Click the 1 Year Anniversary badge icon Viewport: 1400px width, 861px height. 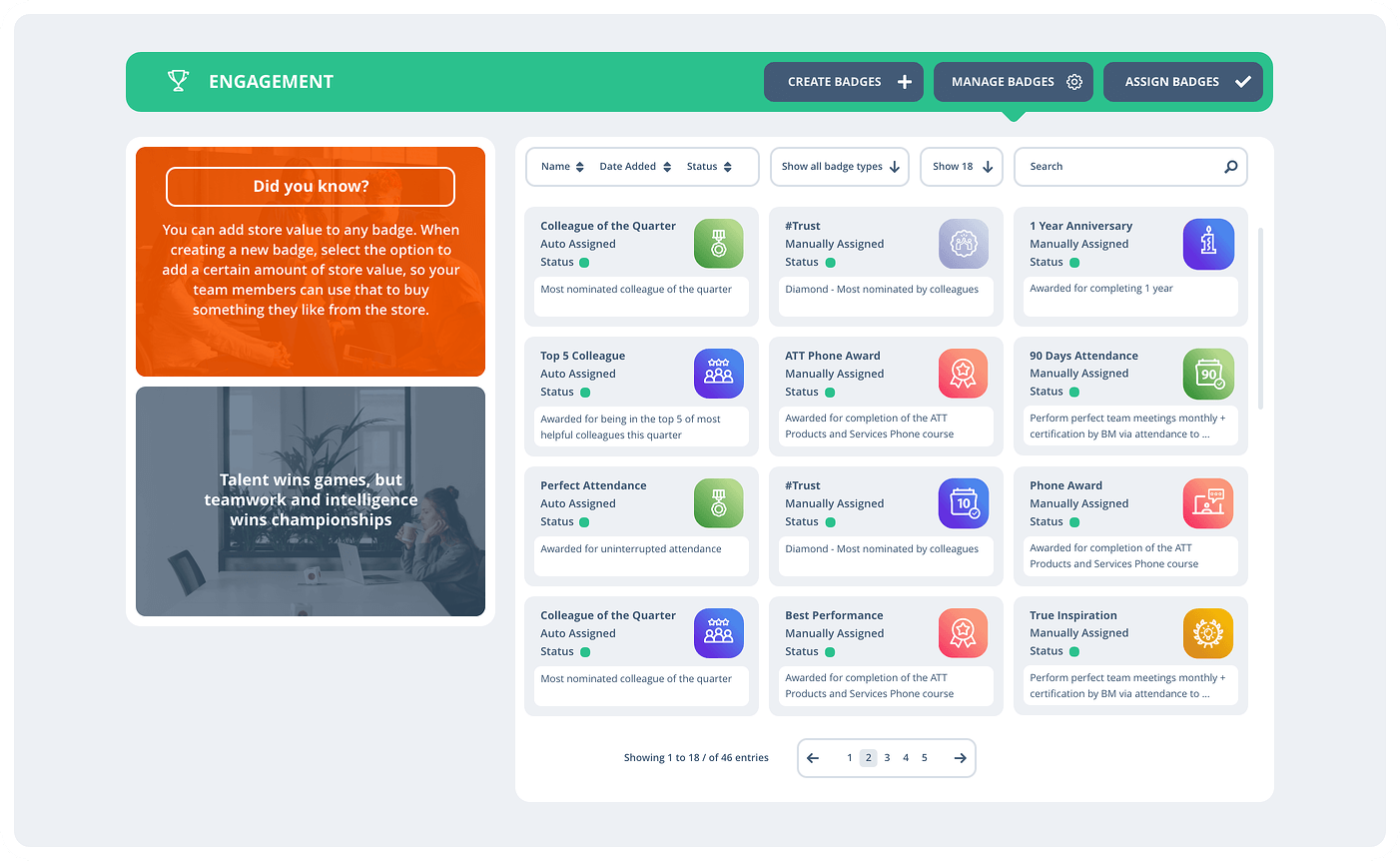(1208, 244)
